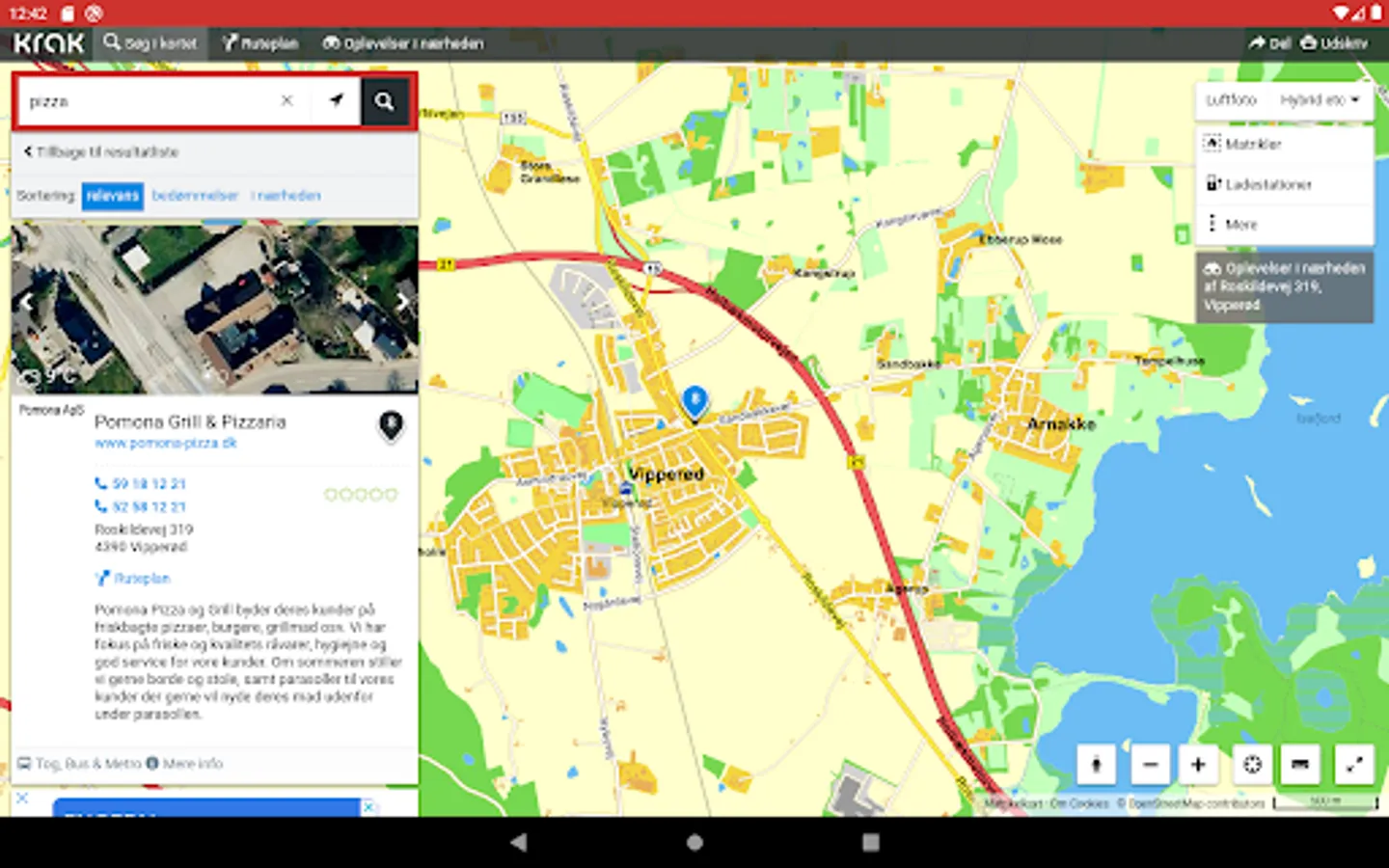This screenshot has height=868, width=1389.
Task: Activate the street view pegman button
Action: [x=1096, y=765]
